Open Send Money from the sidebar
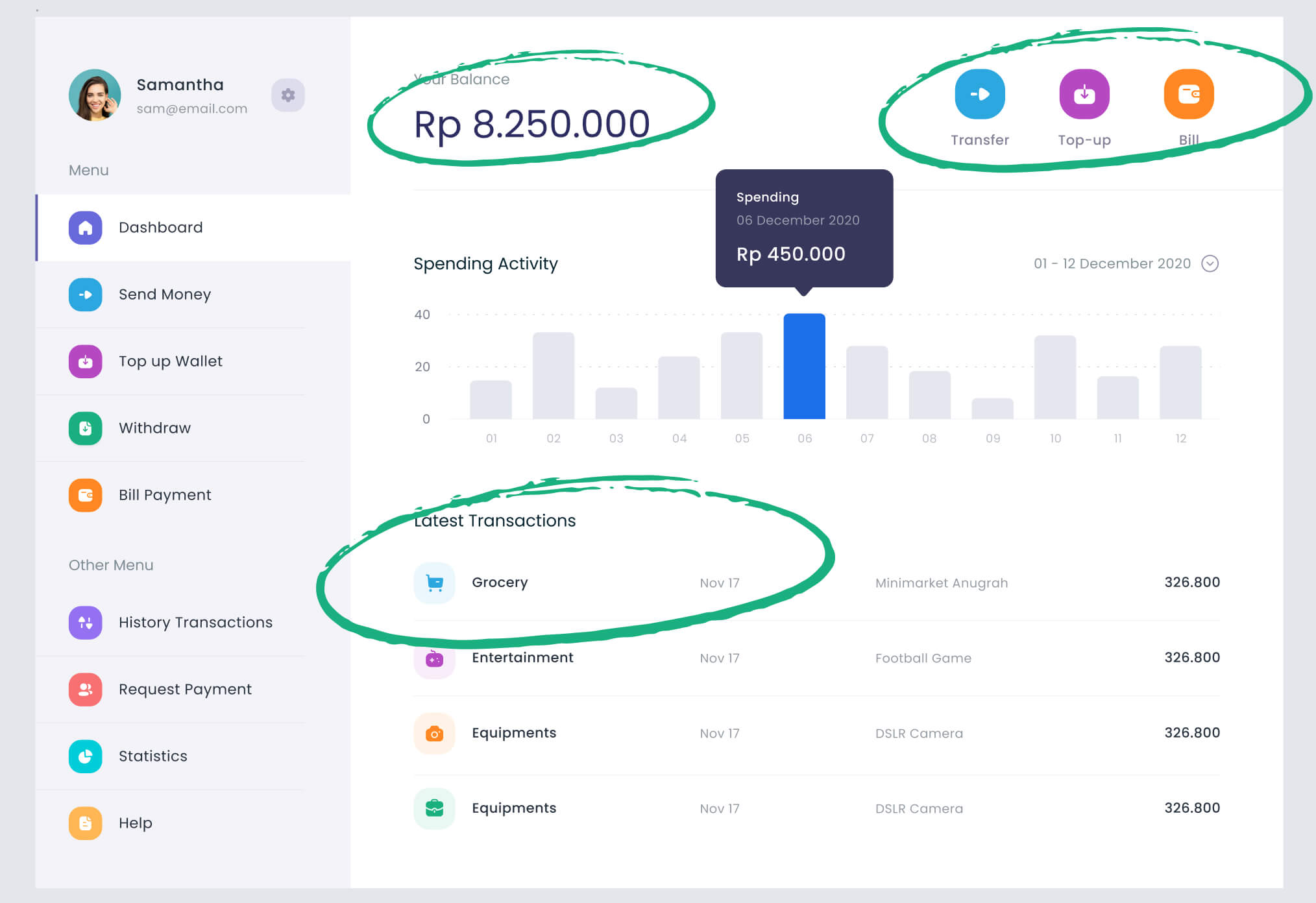Screen dimensions: 1316x903 click(x=164, y=295)
